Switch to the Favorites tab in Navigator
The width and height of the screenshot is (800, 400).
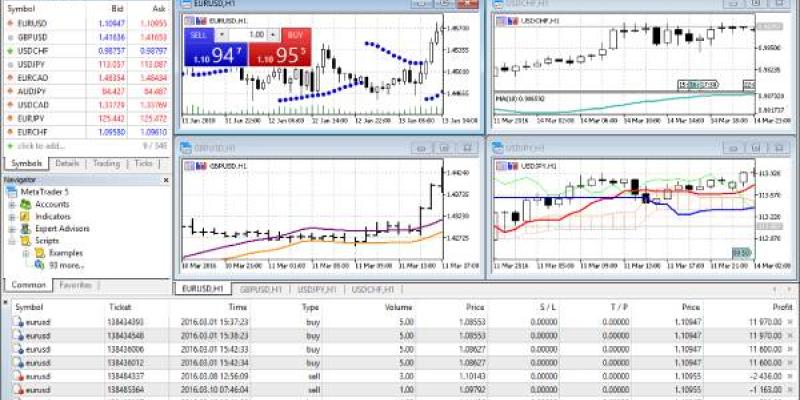(x=76, y=285)
